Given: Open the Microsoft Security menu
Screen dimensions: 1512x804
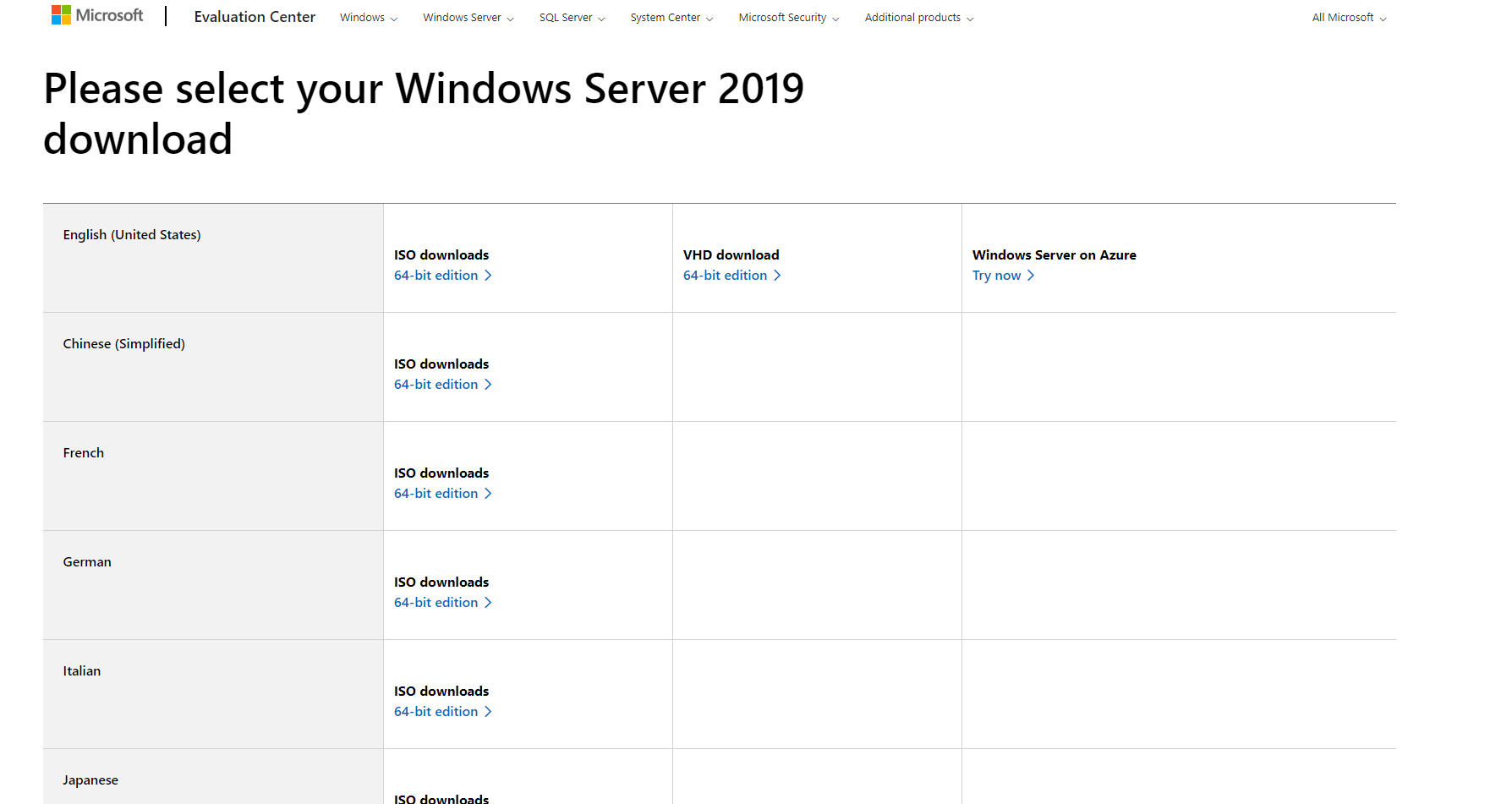Looking at the screenshot, I should pos(787,17).
